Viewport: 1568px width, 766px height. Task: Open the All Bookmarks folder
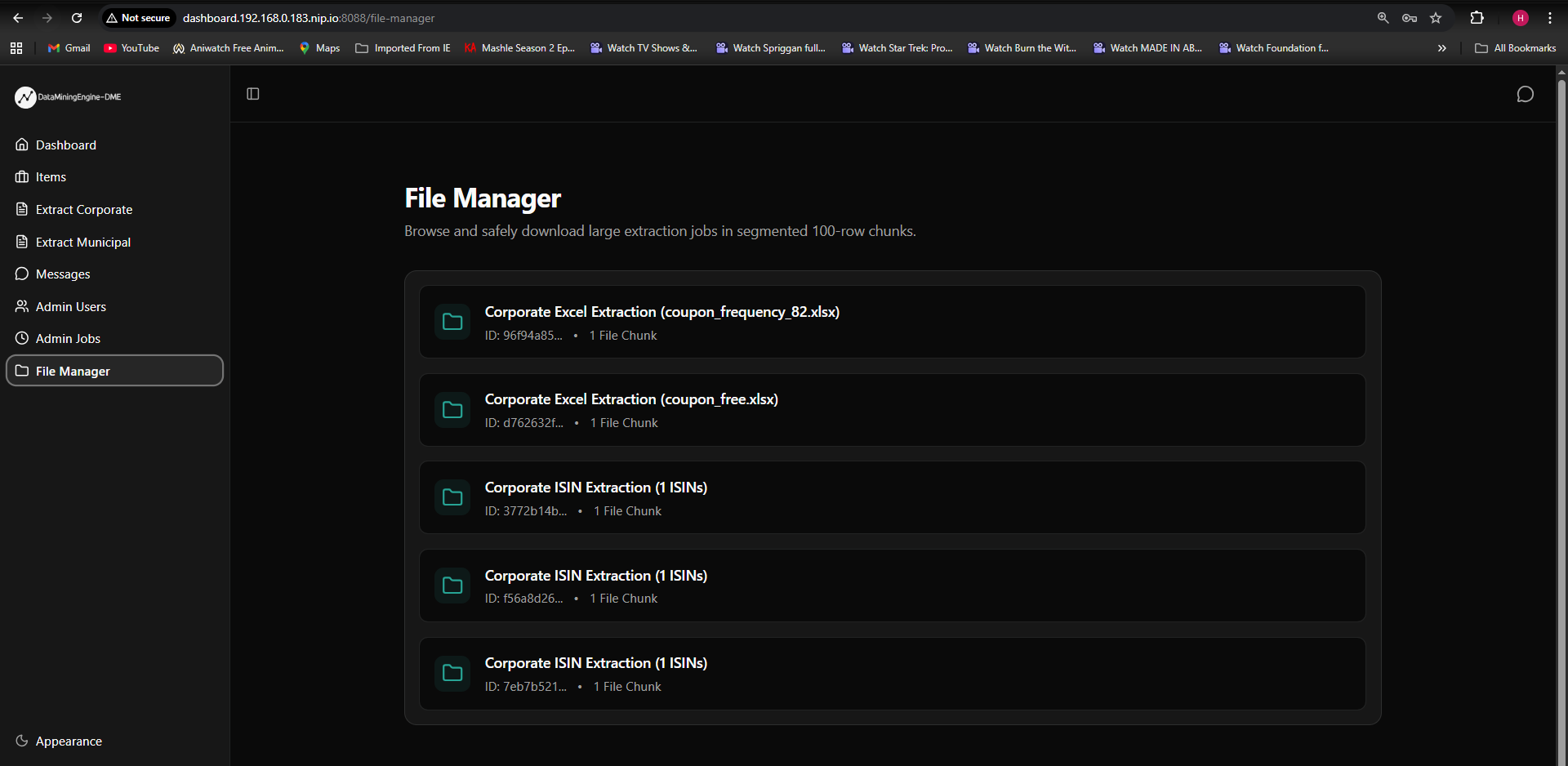tap(1515, 48)
